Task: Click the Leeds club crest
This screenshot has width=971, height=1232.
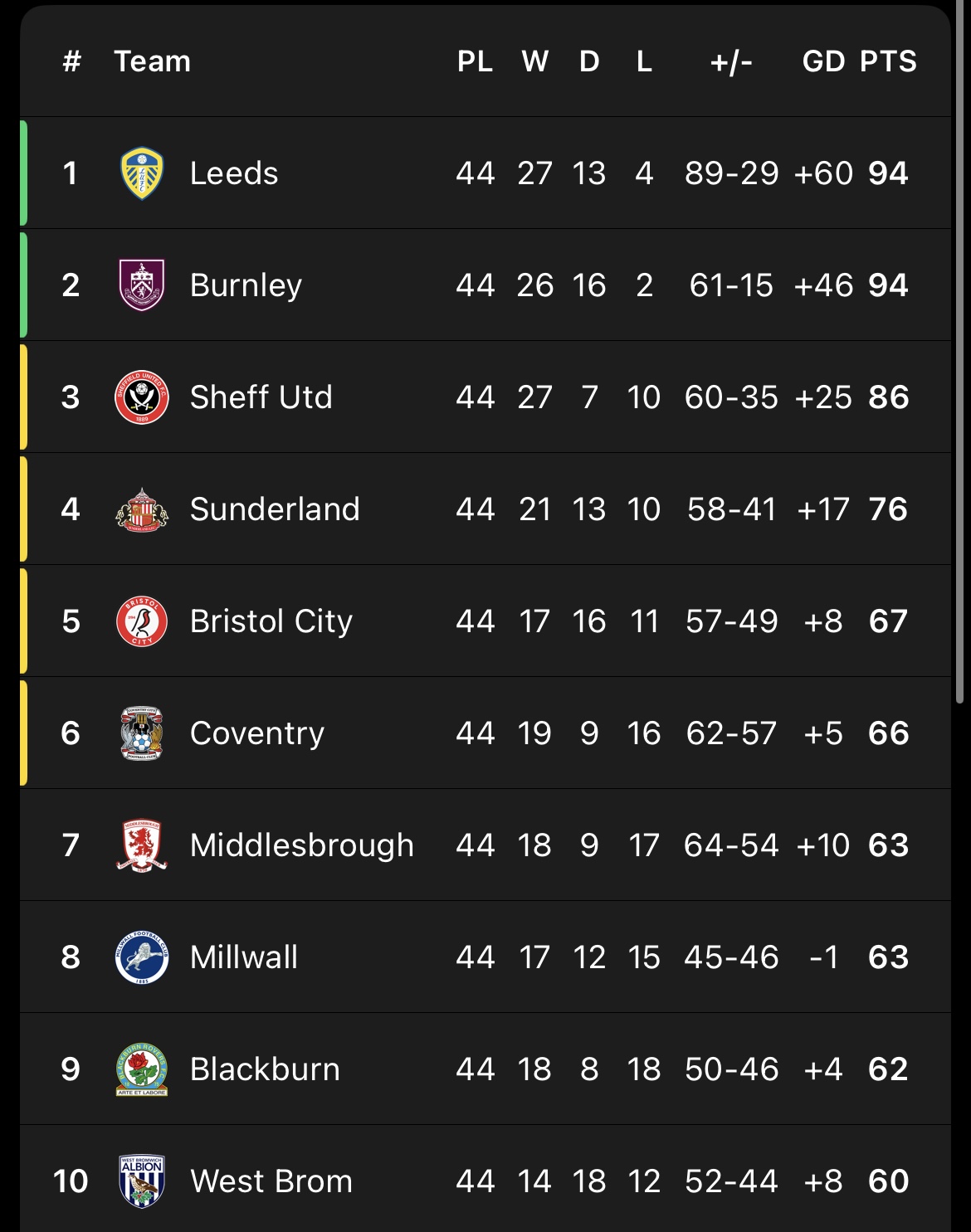Action: [142, 173]
